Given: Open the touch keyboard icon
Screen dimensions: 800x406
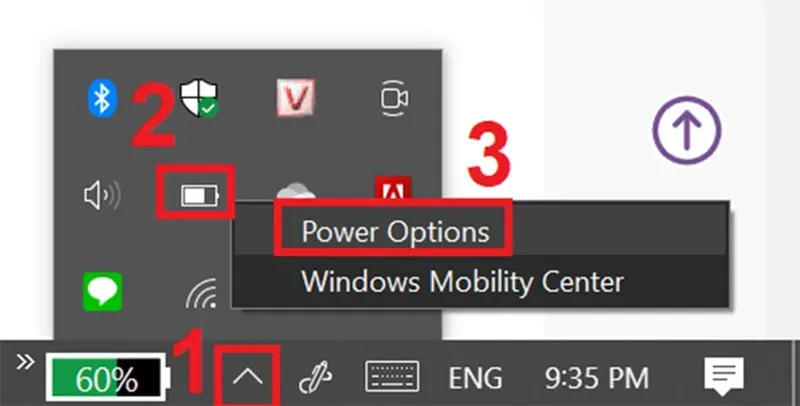Looking at the screenshot, I should click(x=393, y=377).
